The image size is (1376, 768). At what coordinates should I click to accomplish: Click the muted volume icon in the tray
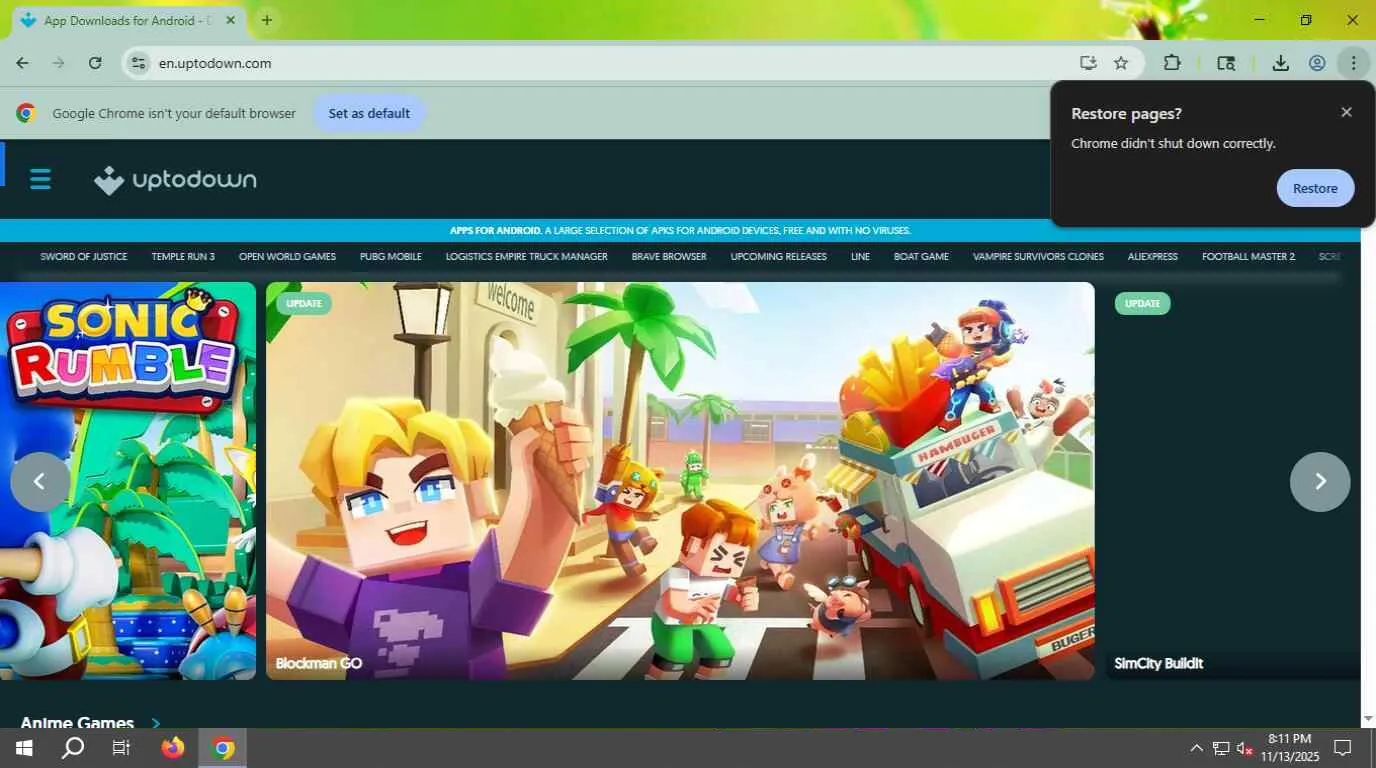(1245, 748)
